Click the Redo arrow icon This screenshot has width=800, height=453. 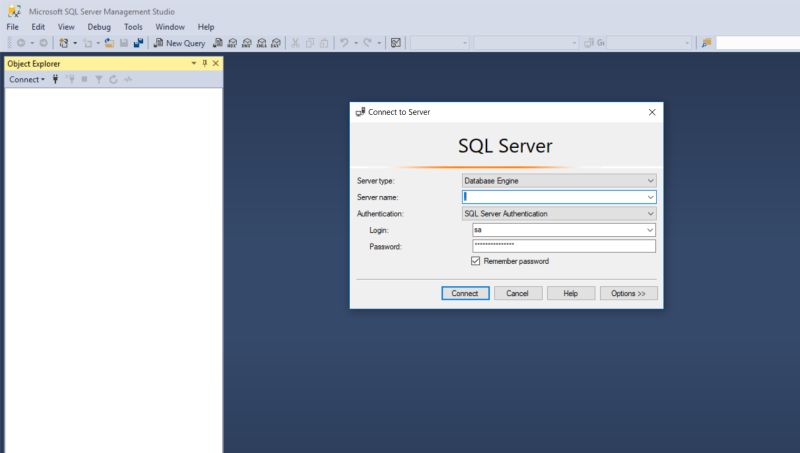[367, 43]
